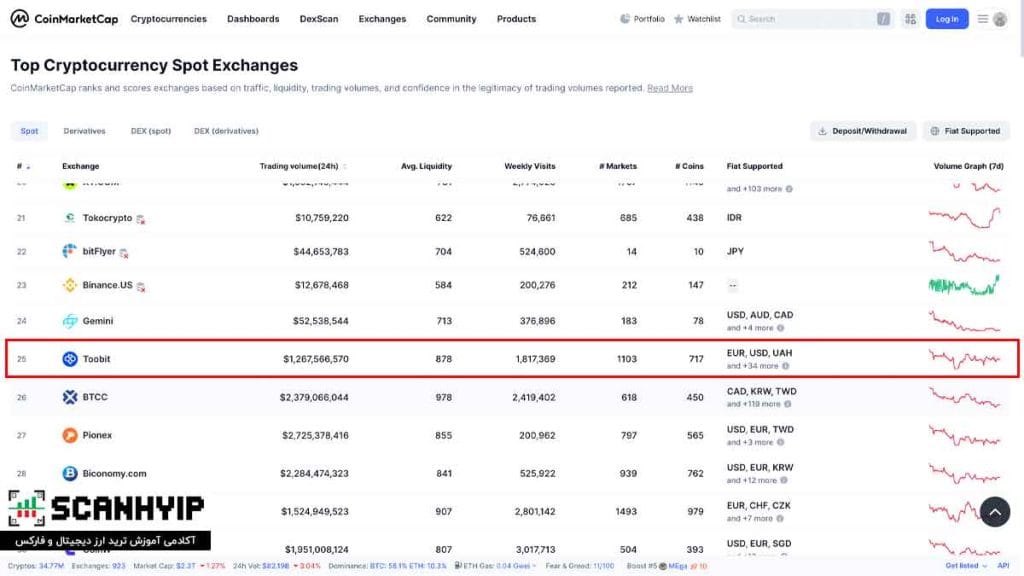Open the BTCC exchange name link
Screen dimensions: 1024x576
pyautogui.click(x=95, y=396)
